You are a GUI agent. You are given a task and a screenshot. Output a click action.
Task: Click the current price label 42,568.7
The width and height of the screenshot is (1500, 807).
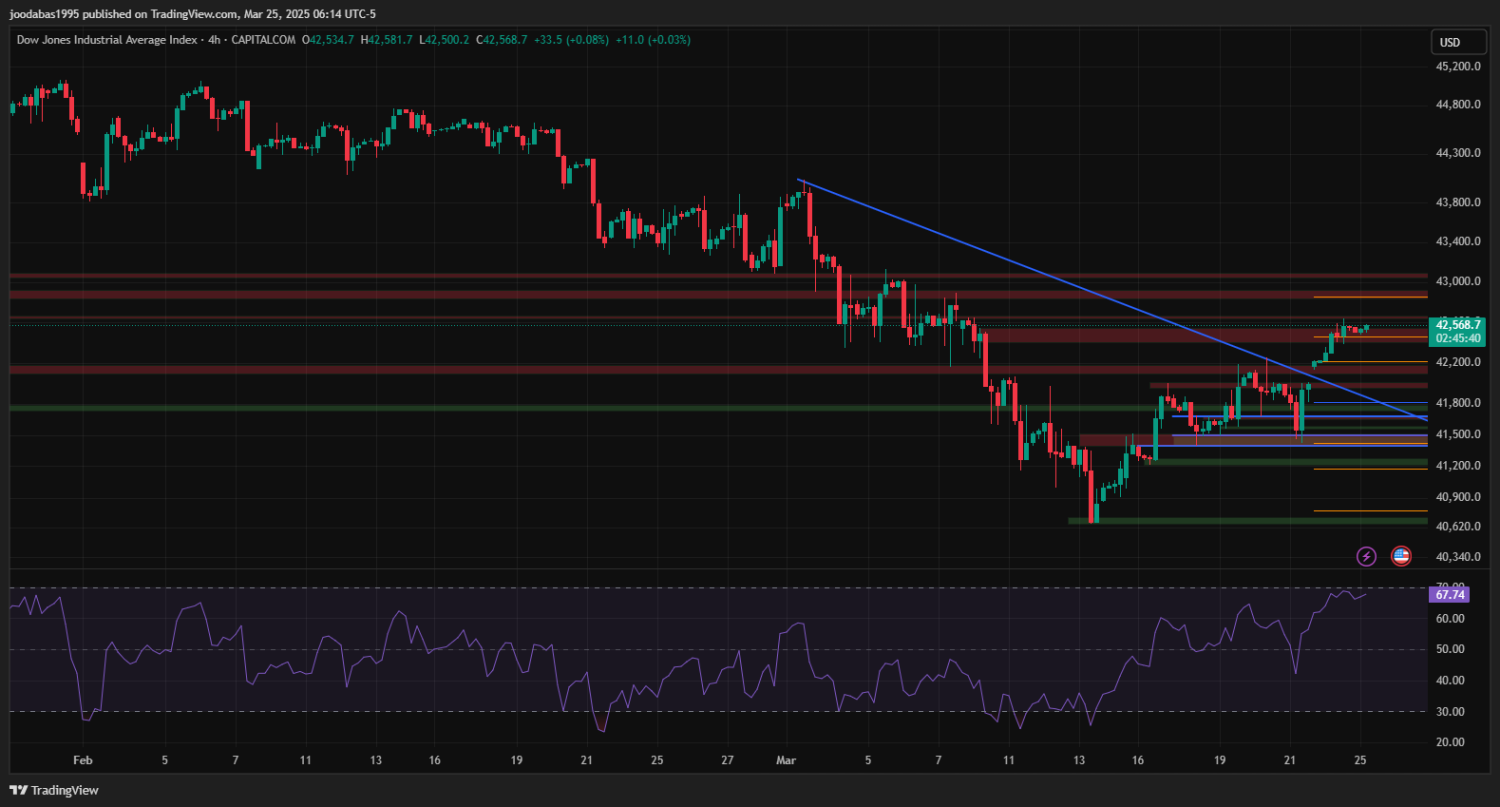pos(1457,325)
